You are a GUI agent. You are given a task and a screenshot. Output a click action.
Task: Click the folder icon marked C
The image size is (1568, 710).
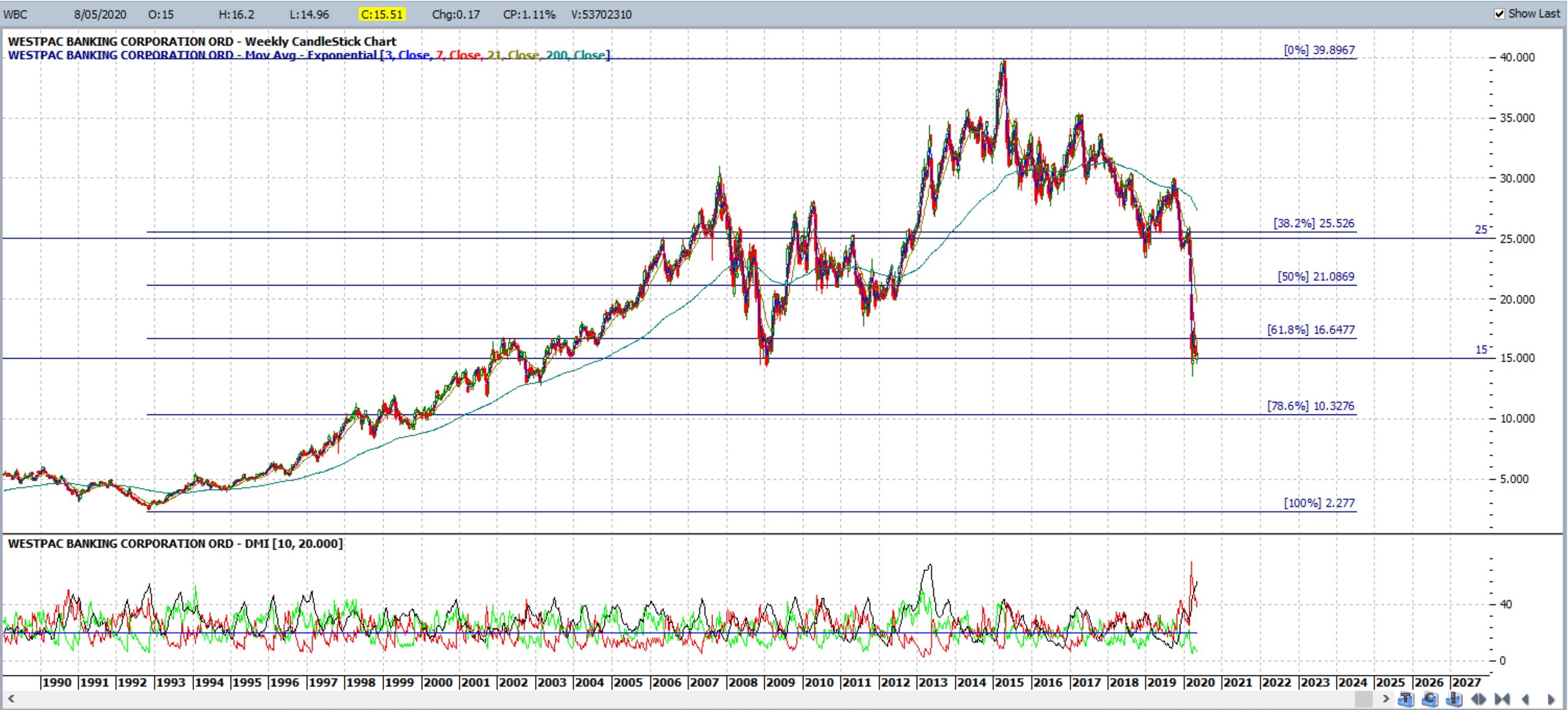click(1429, 699)
